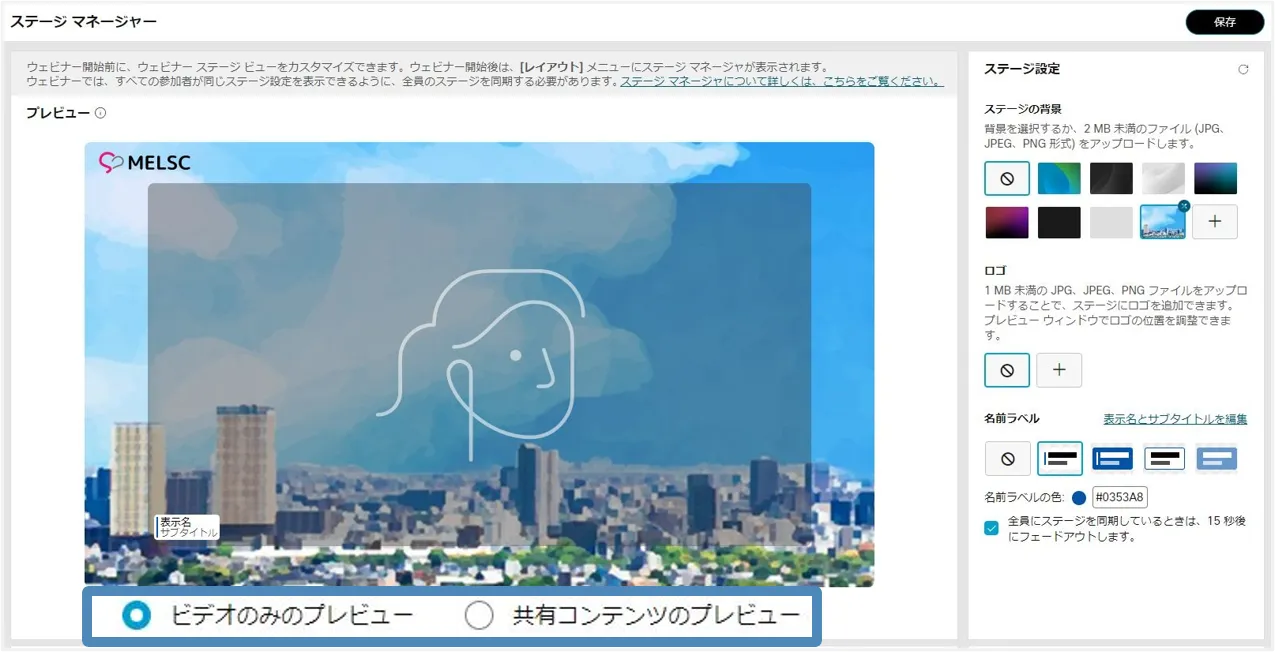
Task: Click the 保存 save button
Action: tap(1224, 22)
